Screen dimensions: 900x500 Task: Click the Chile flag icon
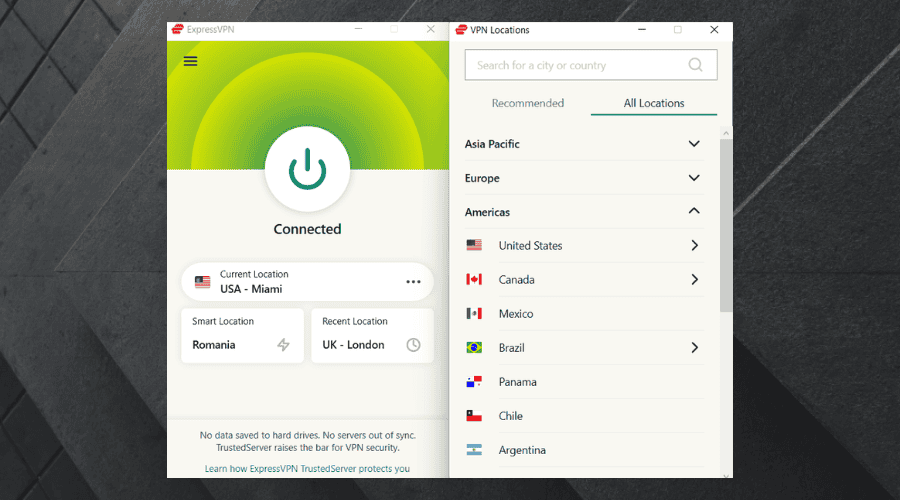(474, 416)
